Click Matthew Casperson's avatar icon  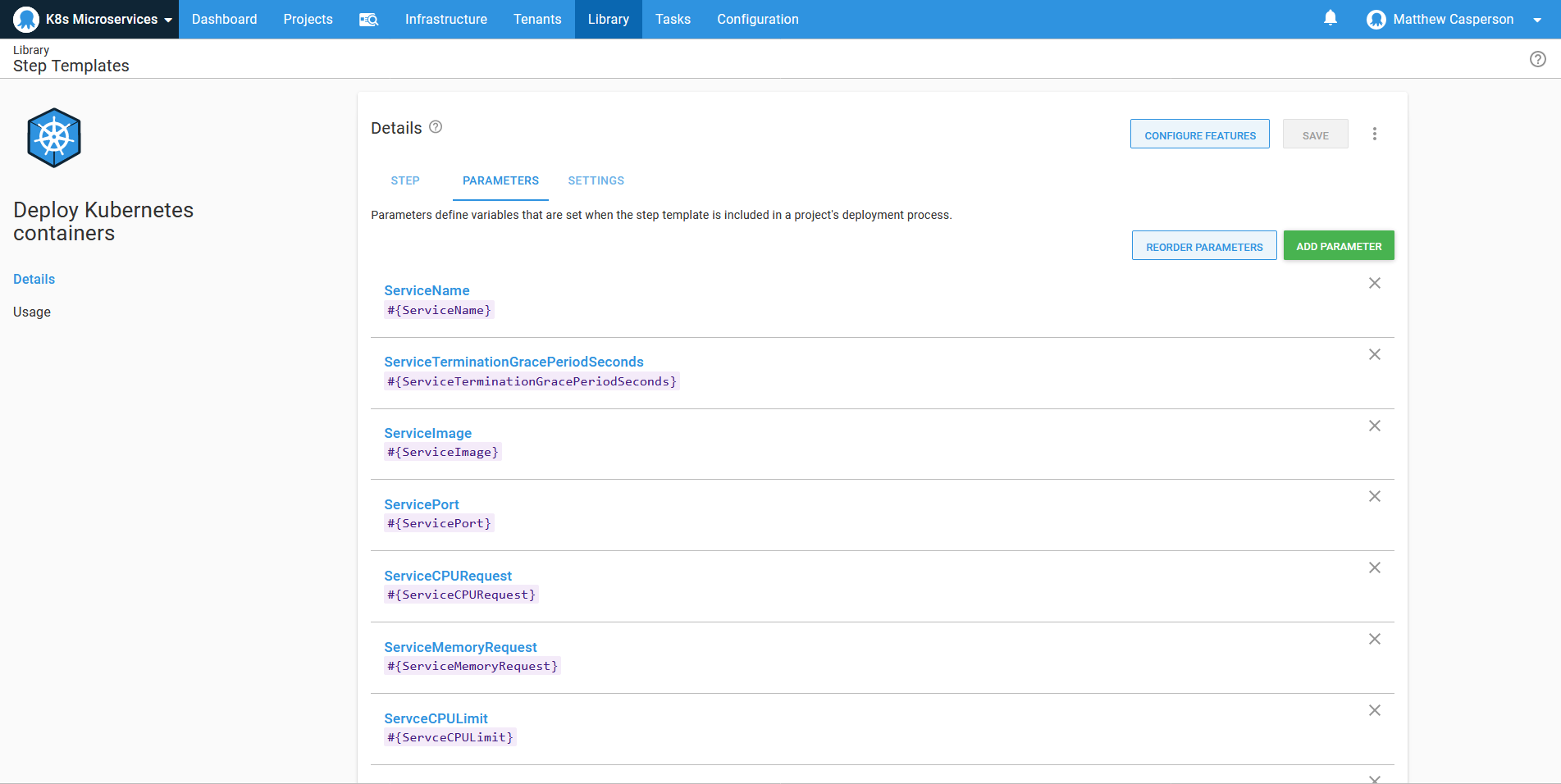[1376, 19]
